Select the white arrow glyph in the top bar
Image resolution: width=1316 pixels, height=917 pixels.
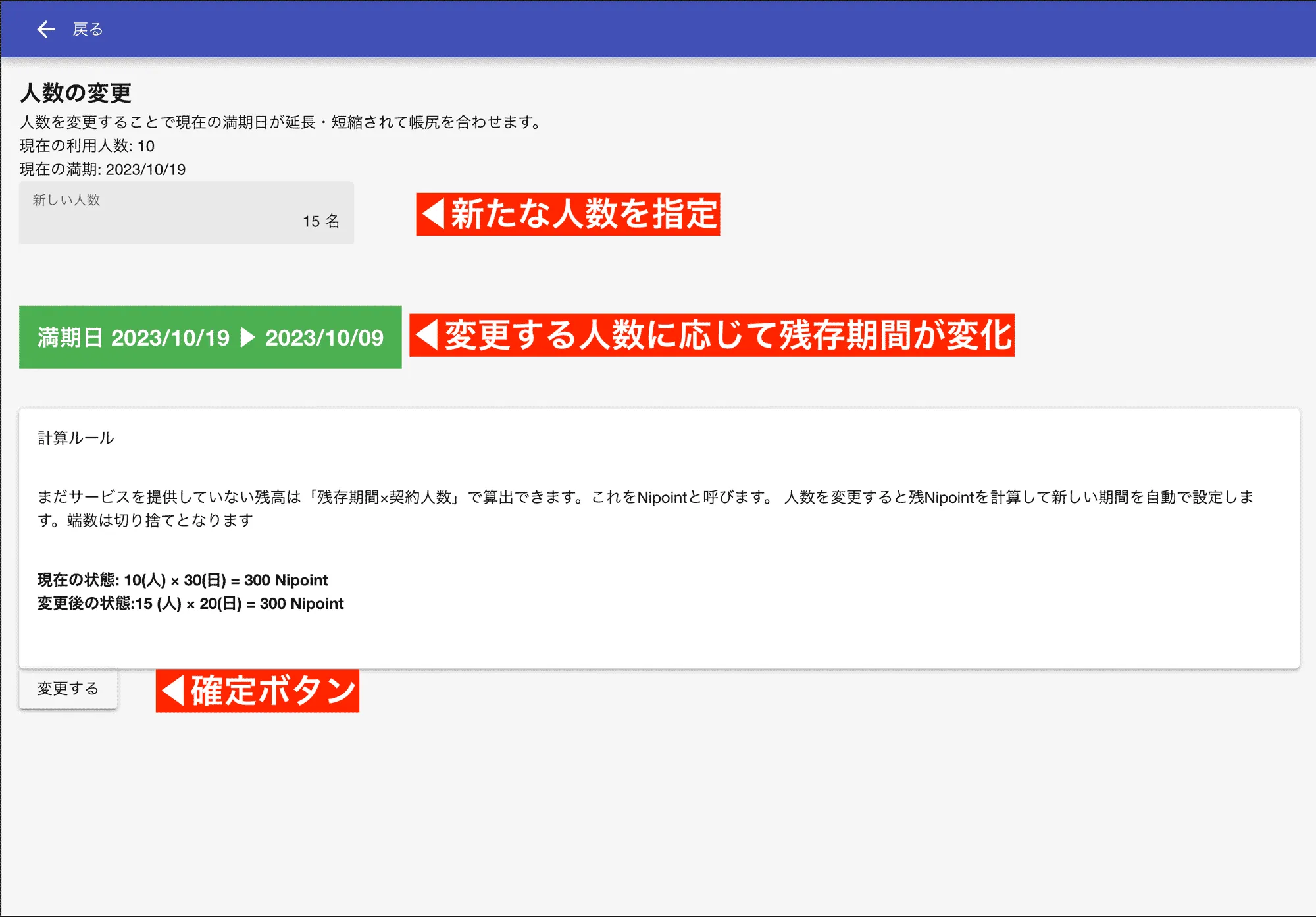(45, 29)
